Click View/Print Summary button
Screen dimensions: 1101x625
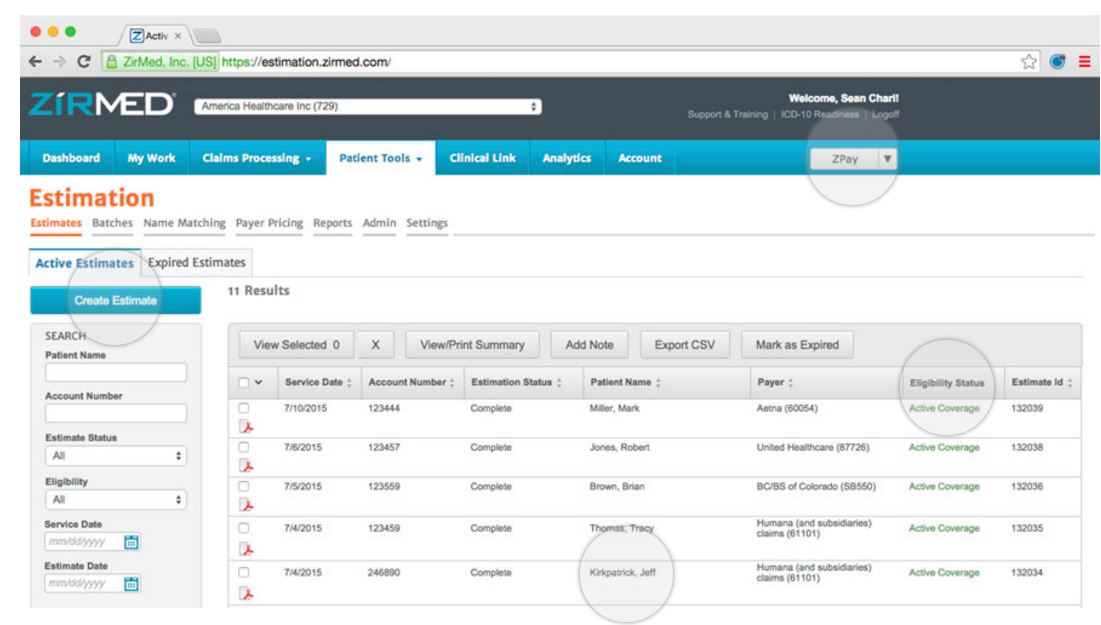pos(472,345)
